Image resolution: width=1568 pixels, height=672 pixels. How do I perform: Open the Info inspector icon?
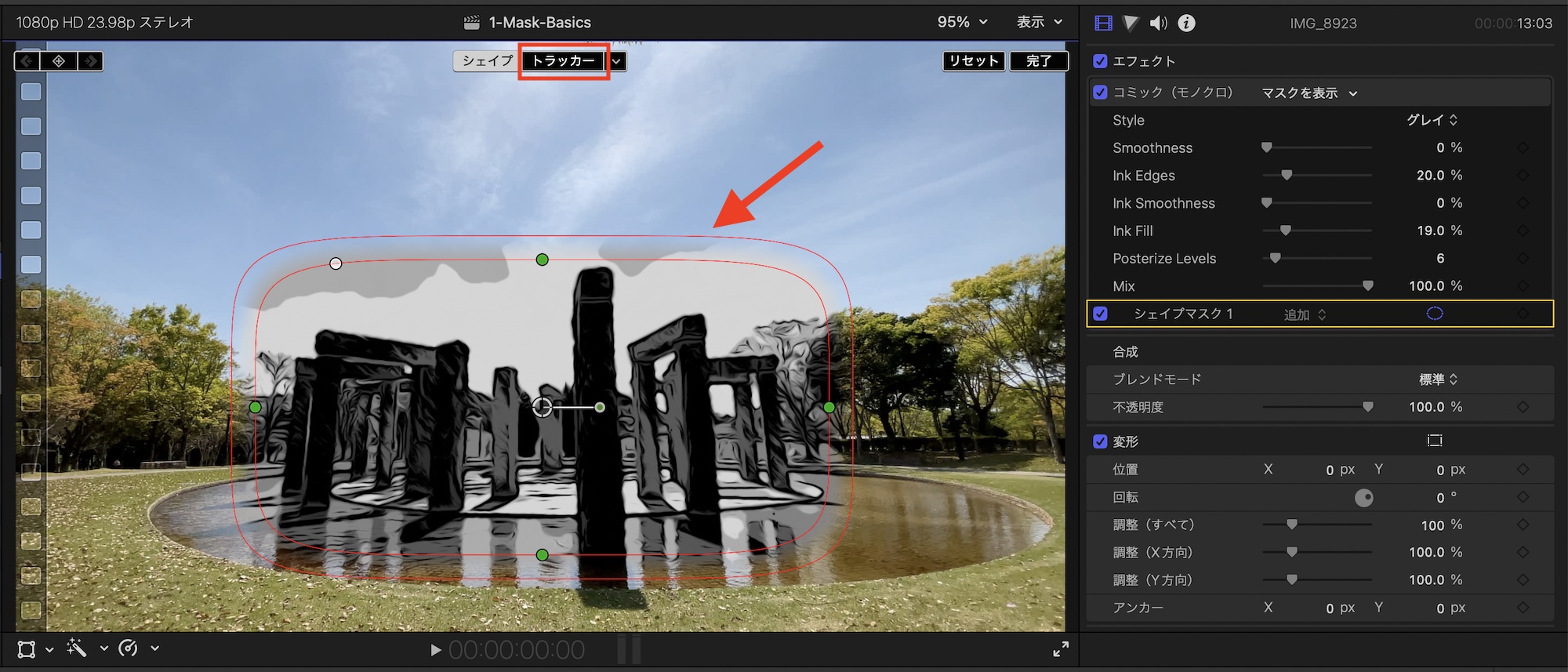coord(1187,24)
